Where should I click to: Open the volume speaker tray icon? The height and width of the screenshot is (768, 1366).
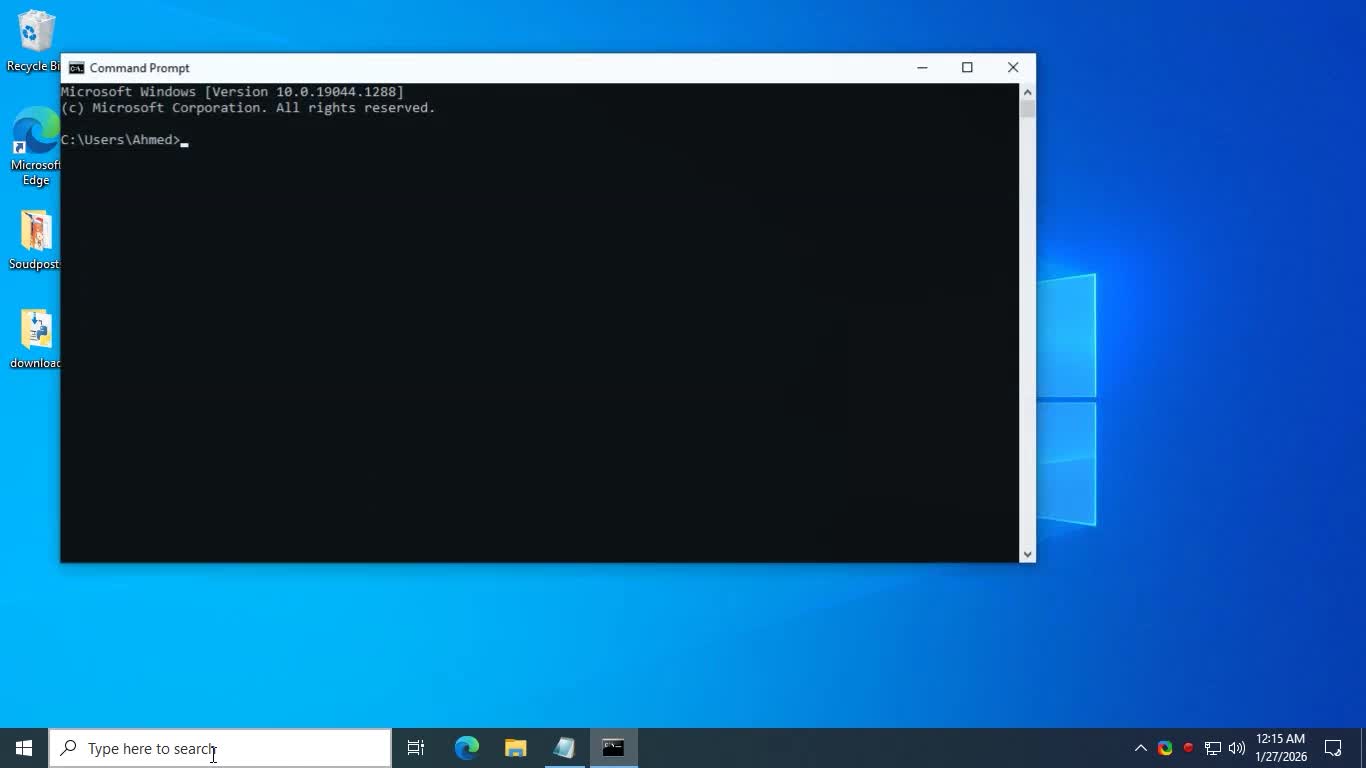click(x=1237, y=748)
